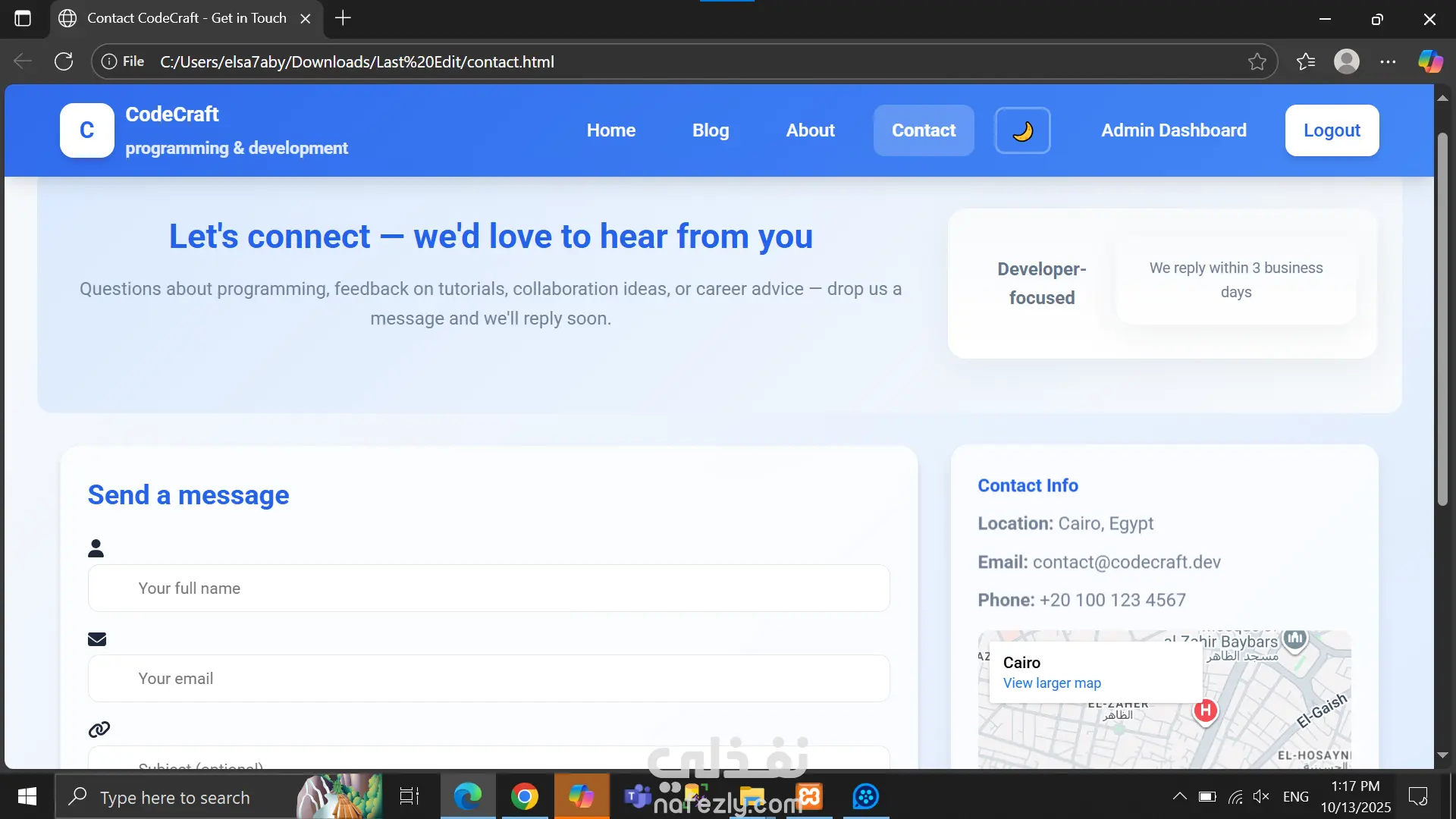Open the About page

pyautogui.click(x=810, y=130)
